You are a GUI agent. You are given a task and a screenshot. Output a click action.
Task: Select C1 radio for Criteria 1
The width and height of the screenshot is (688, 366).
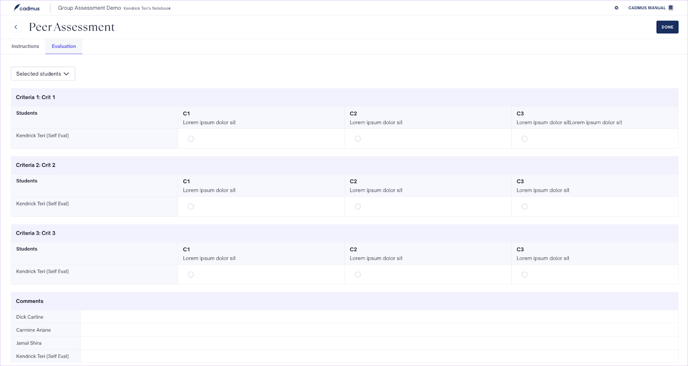[x=191, y=139]
